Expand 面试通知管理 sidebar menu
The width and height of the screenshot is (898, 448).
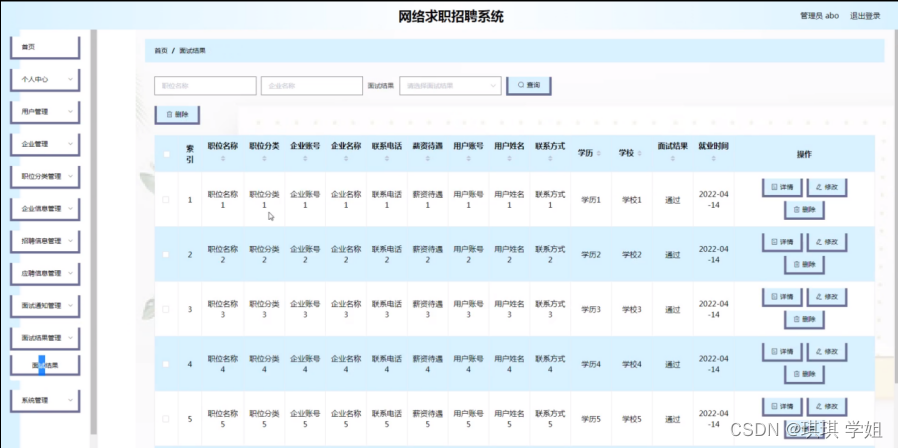click(45, 305)
